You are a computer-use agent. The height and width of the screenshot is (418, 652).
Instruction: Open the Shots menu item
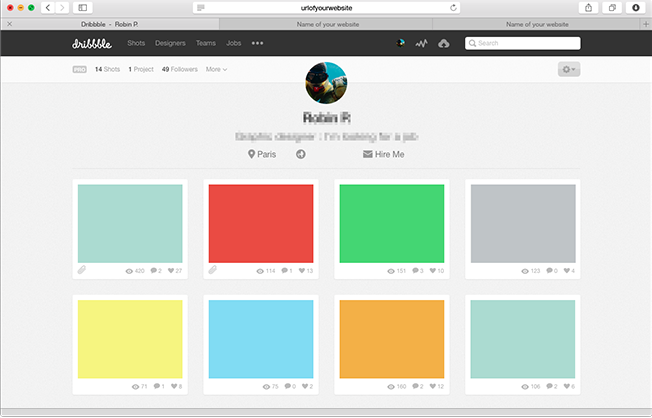point(136,43)
